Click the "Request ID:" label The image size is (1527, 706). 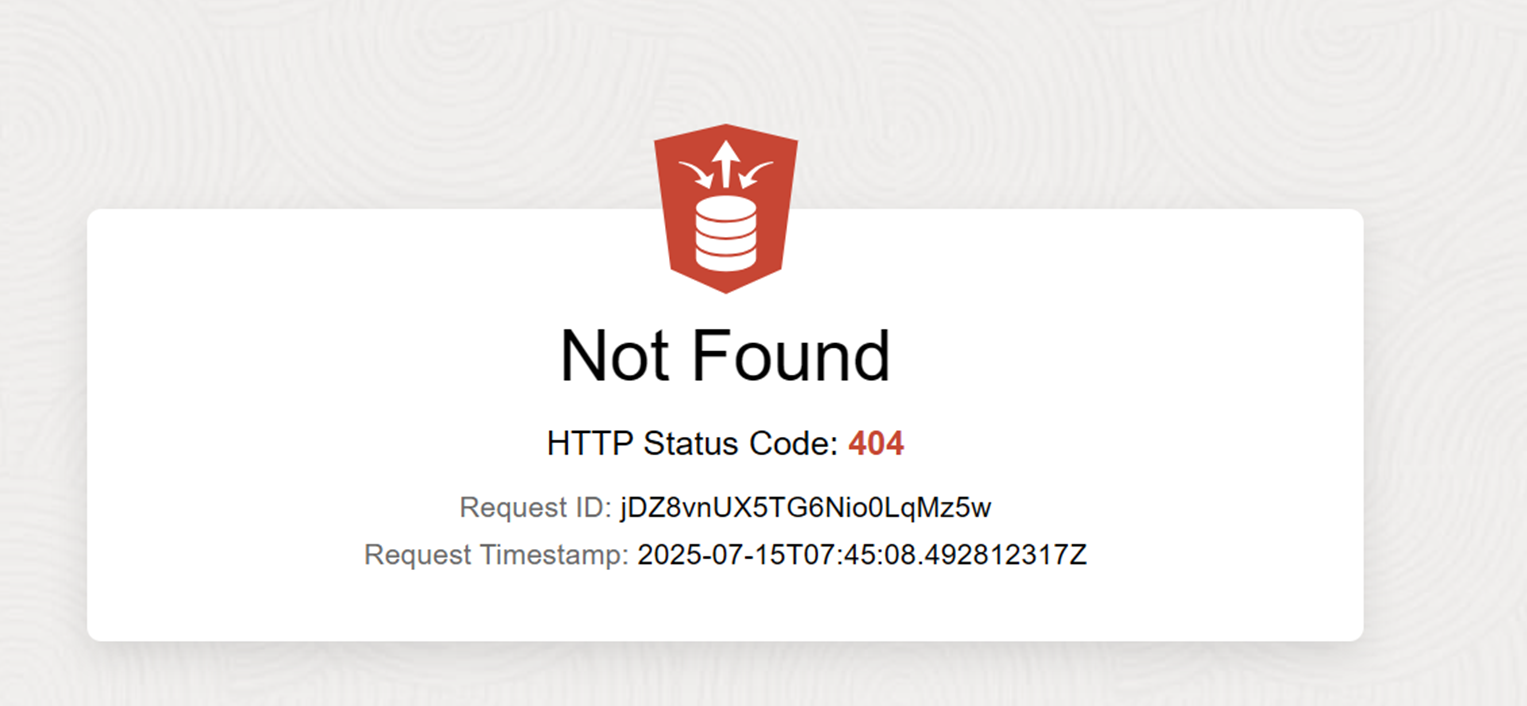pyautogui.click(x=535, y=508)
